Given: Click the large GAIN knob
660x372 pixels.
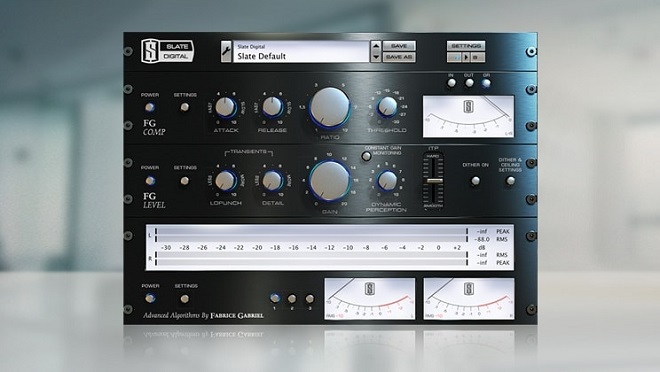Looking at the screenshot, I should tap(330, 180).
